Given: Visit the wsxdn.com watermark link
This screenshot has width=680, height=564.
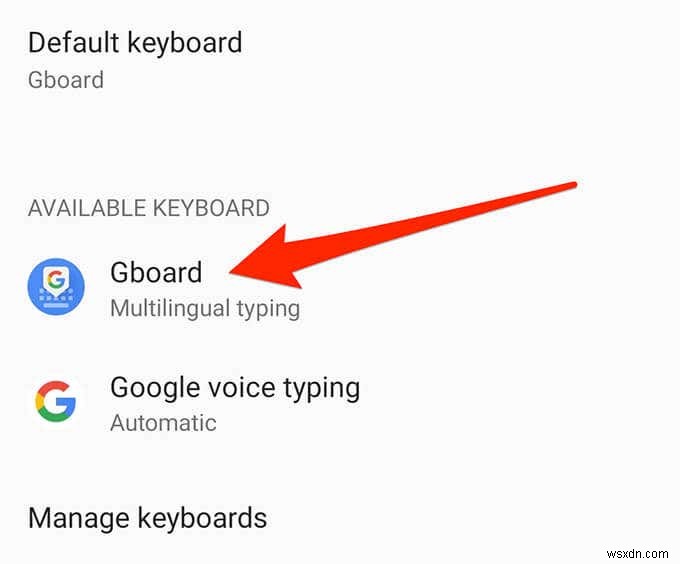Looking at the screenshot, I should pyautogui.click(x=638, y=554).
